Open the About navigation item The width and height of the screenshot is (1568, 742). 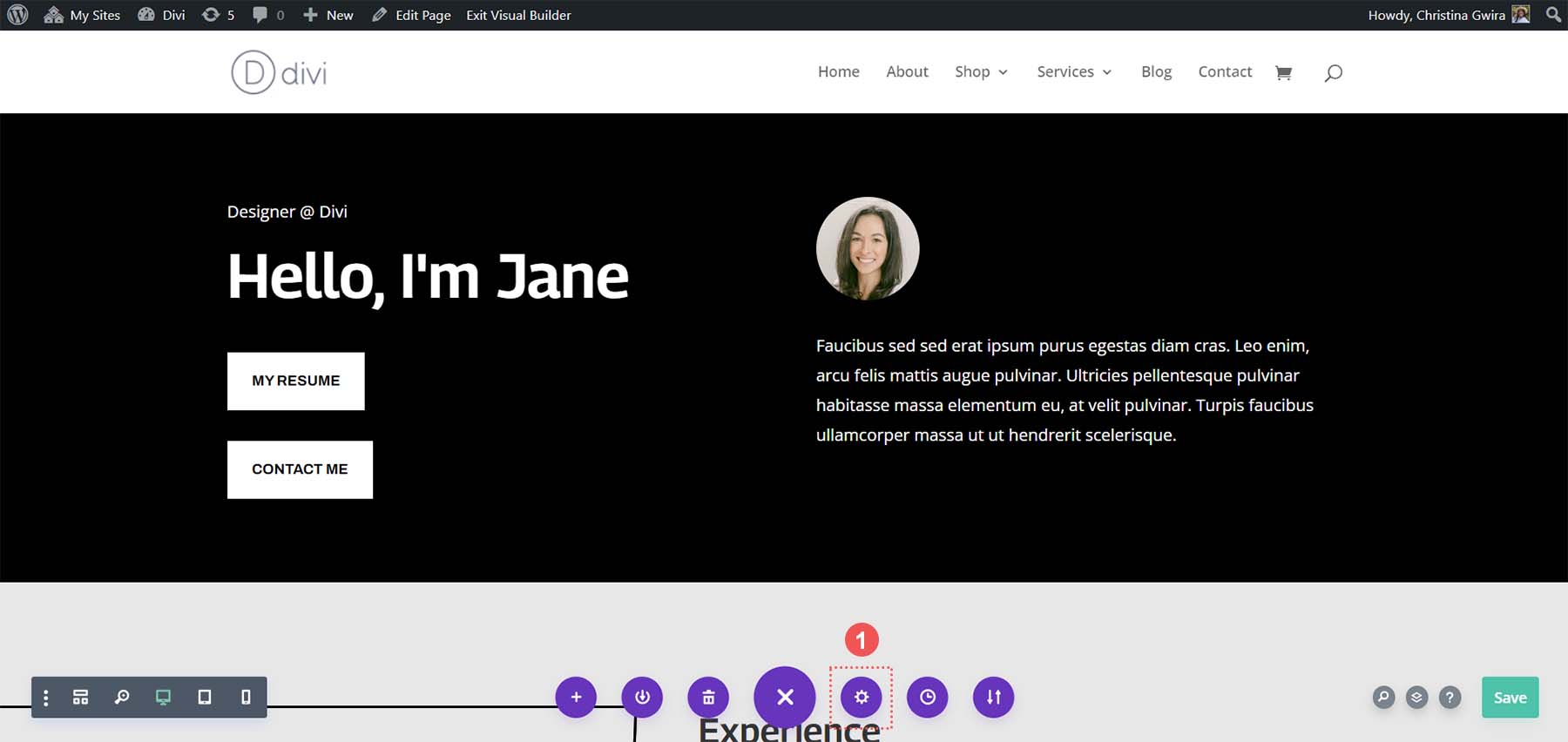click(x=907, y=72)
